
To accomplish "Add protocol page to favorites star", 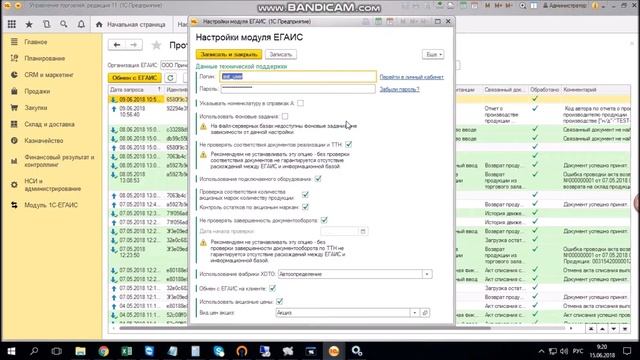I will pos(156,45).
